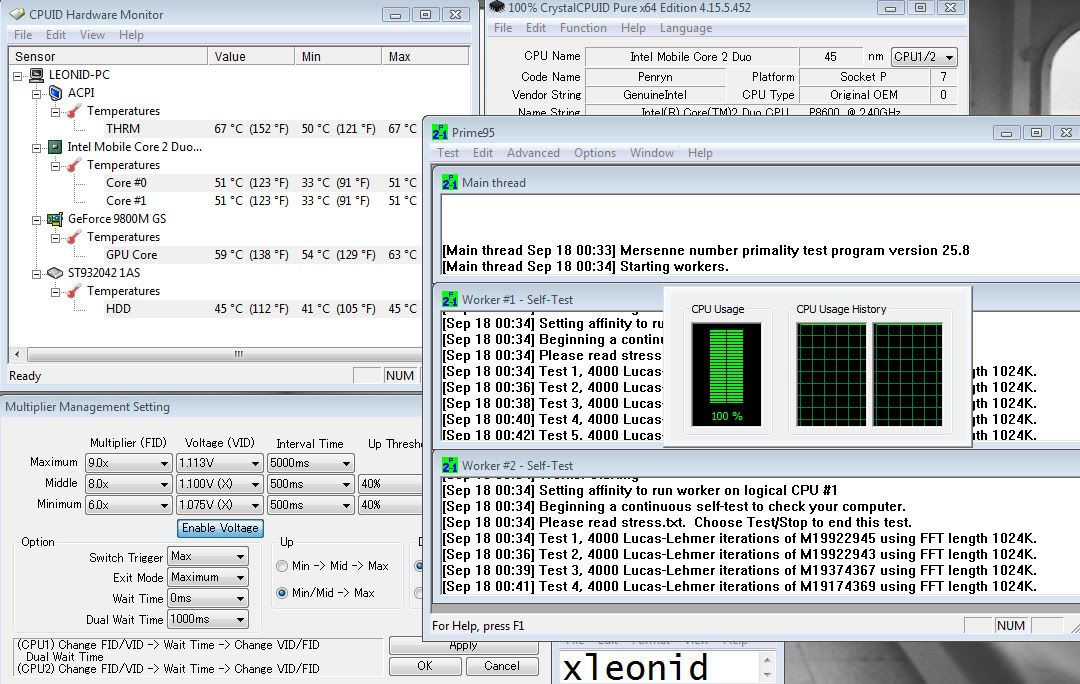
Task: Open the Advanced menu in Prime95
Action: point(533,153)
